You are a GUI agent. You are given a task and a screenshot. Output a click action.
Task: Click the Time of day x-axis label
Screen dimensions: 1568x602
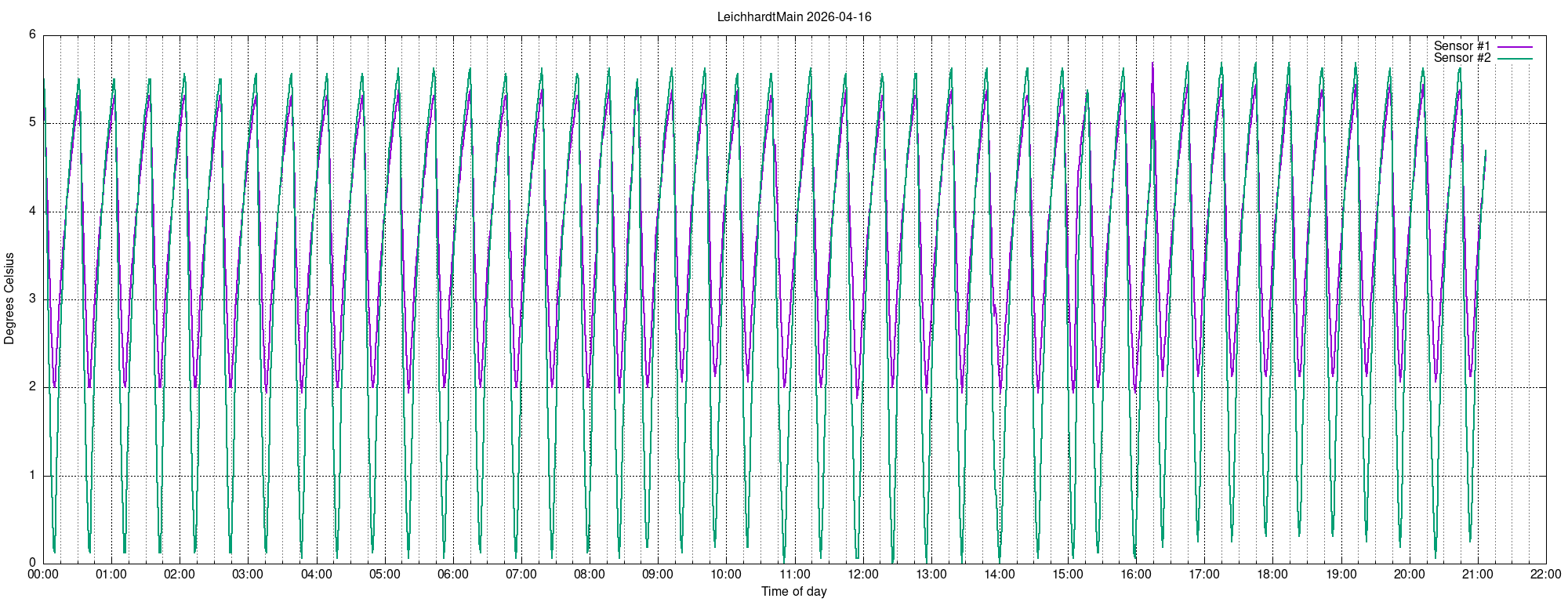[x=793, y=591]
